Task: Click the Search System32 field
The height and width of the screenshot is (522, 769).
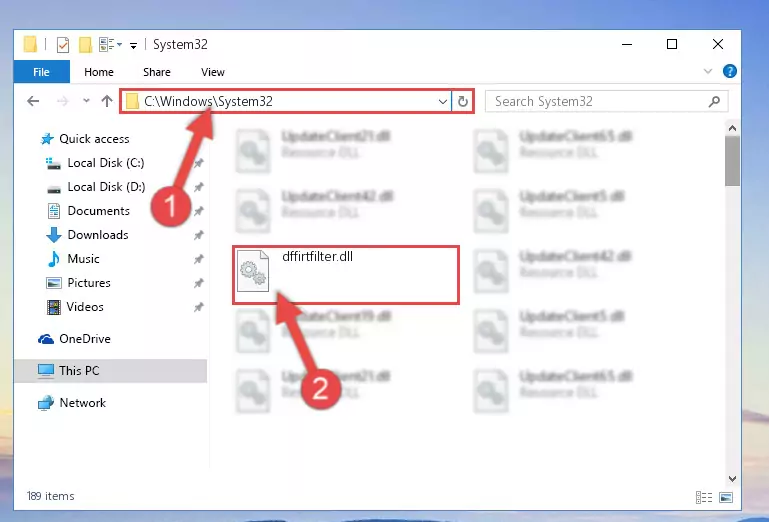Action: pos(606,102)
